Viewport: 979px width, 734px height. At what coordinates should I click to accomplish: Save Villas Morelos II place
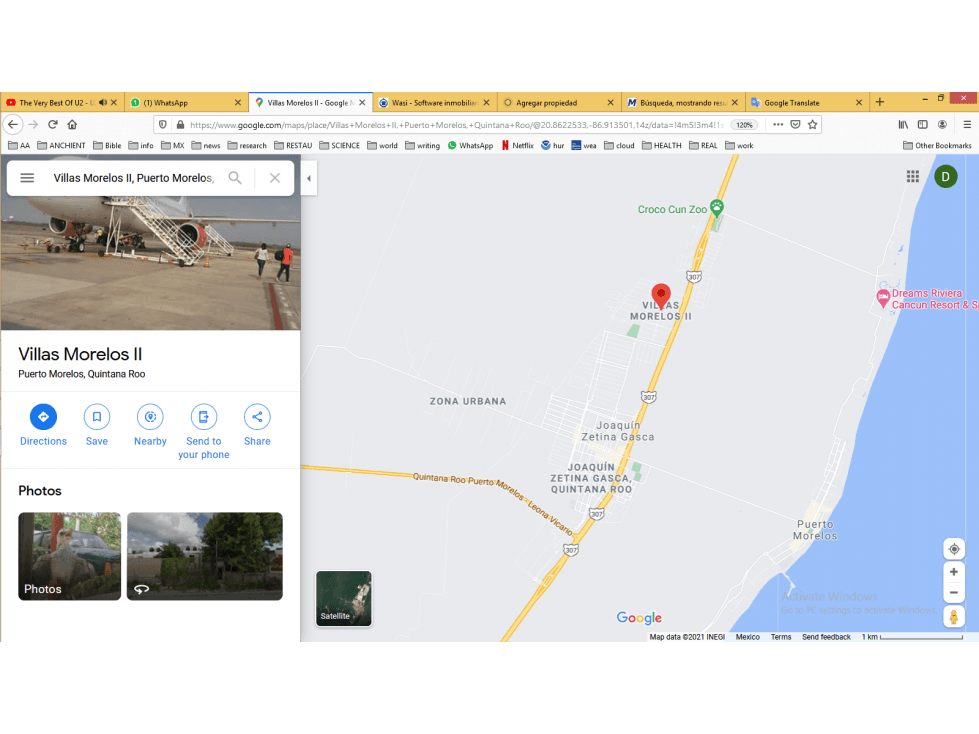[x=97, y=417]
